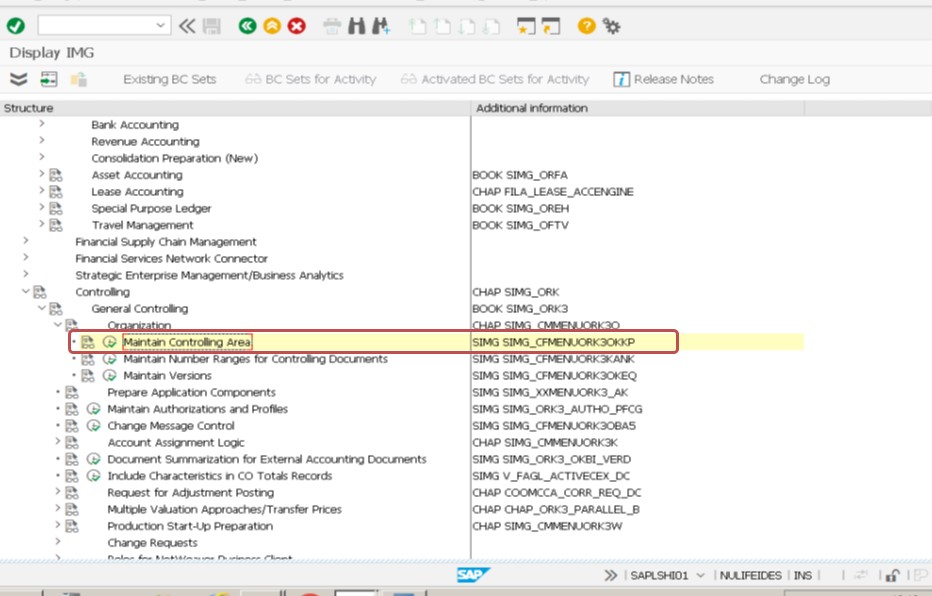Click the BC Sets for Activity button
The height and width of the screenshot is (596, 932).
311,80
